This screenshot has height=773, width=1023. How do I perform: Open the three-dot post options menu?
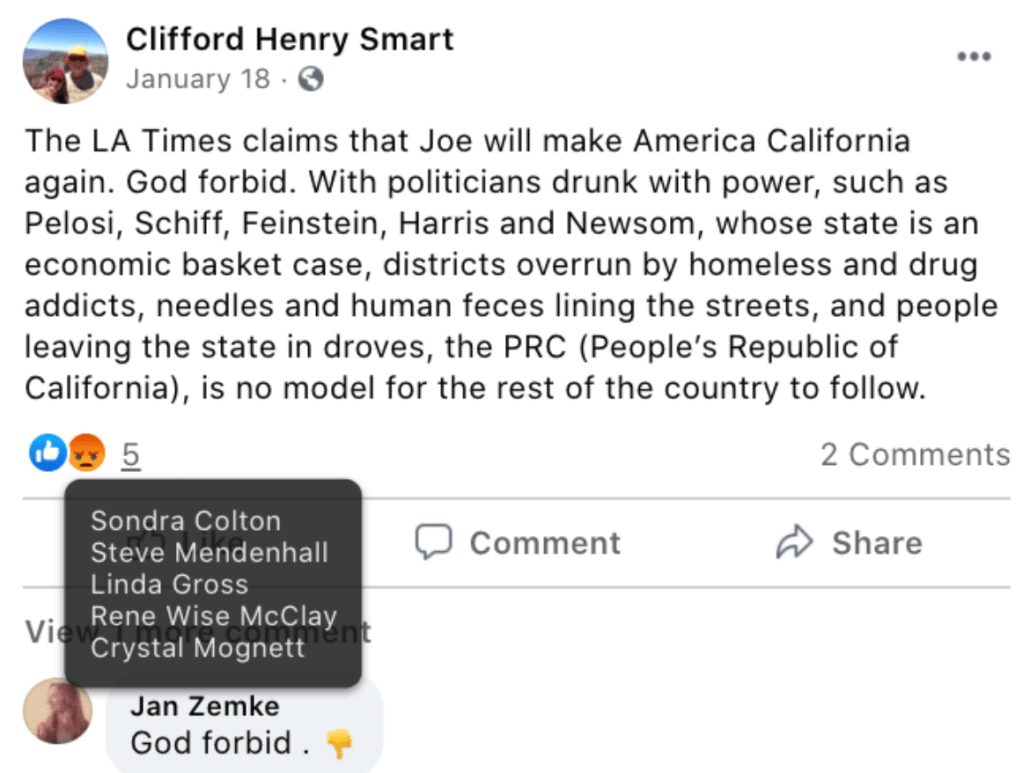(x=973, y=57)
